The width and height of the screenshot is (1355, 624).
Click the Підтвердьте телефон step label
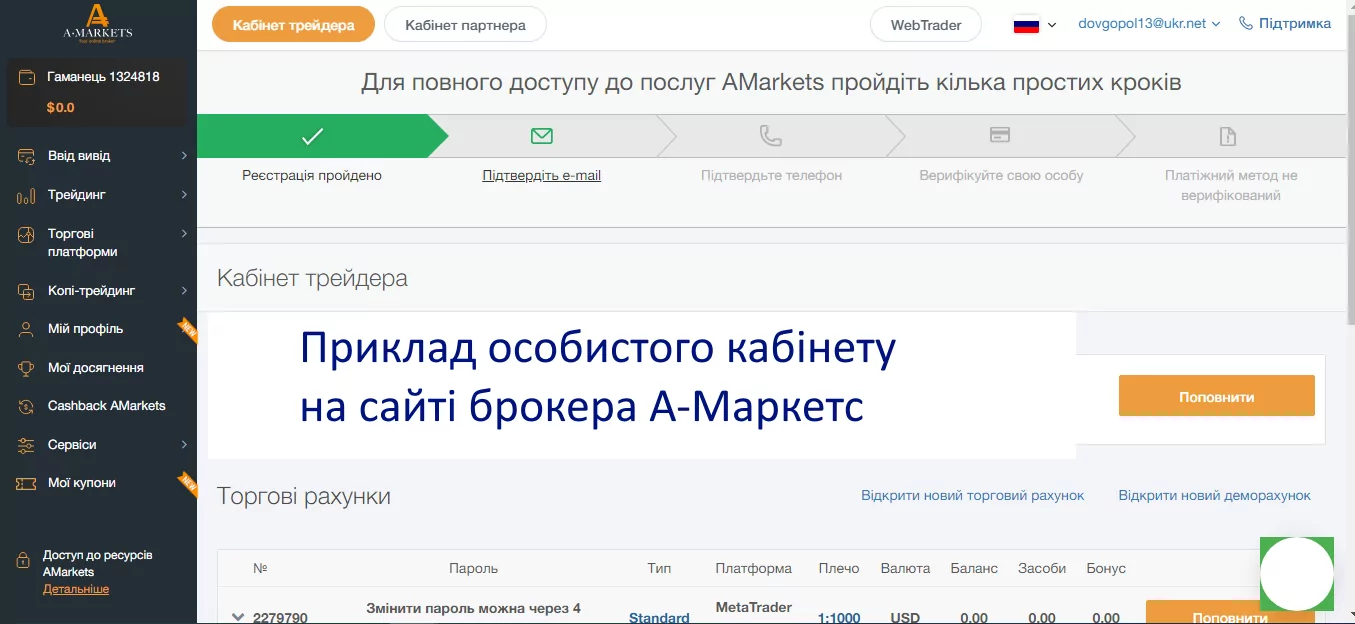pos(772,175)
